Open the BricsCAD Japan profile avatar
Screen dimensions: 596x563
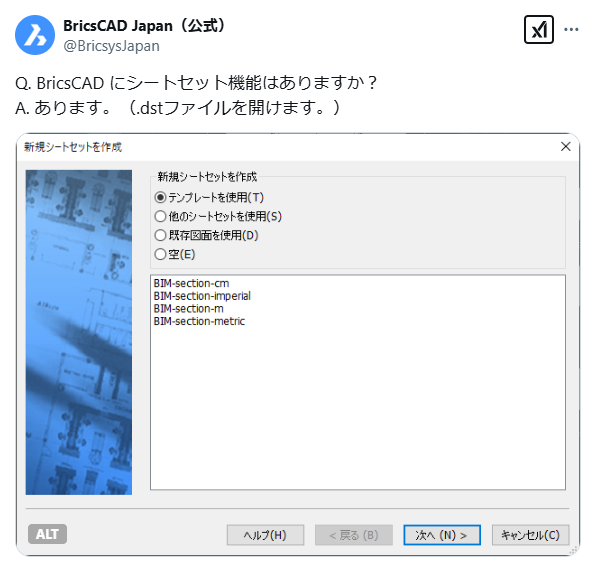(x=35, y=35)
